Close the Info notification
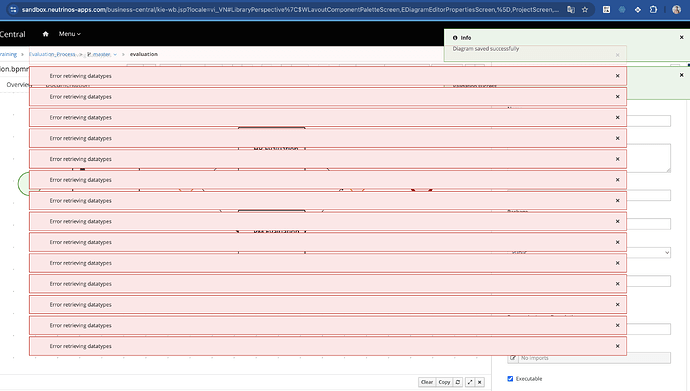The image size is (690, 391). click(681, 37)
